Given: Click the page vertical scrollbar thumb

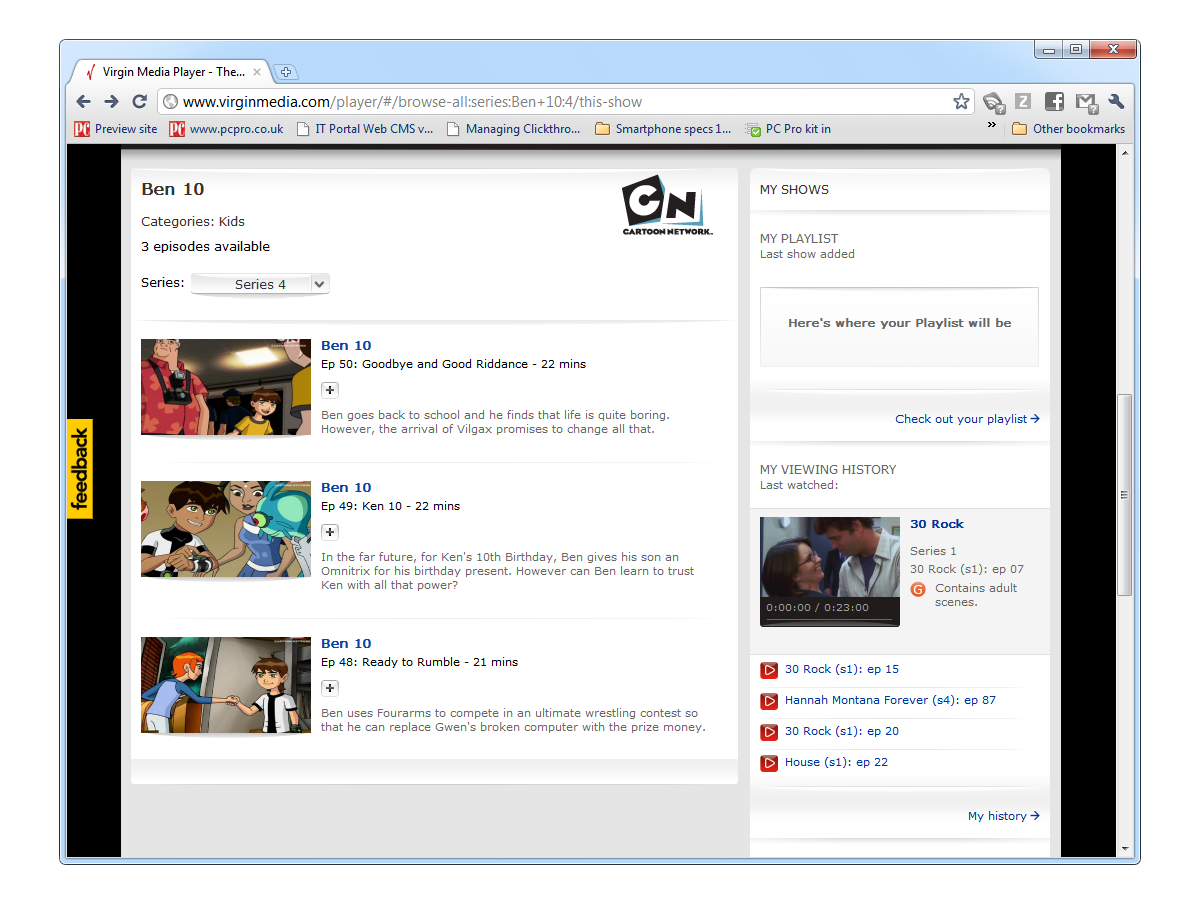Looking at the screenshot, I should [x=1125, y=494].
